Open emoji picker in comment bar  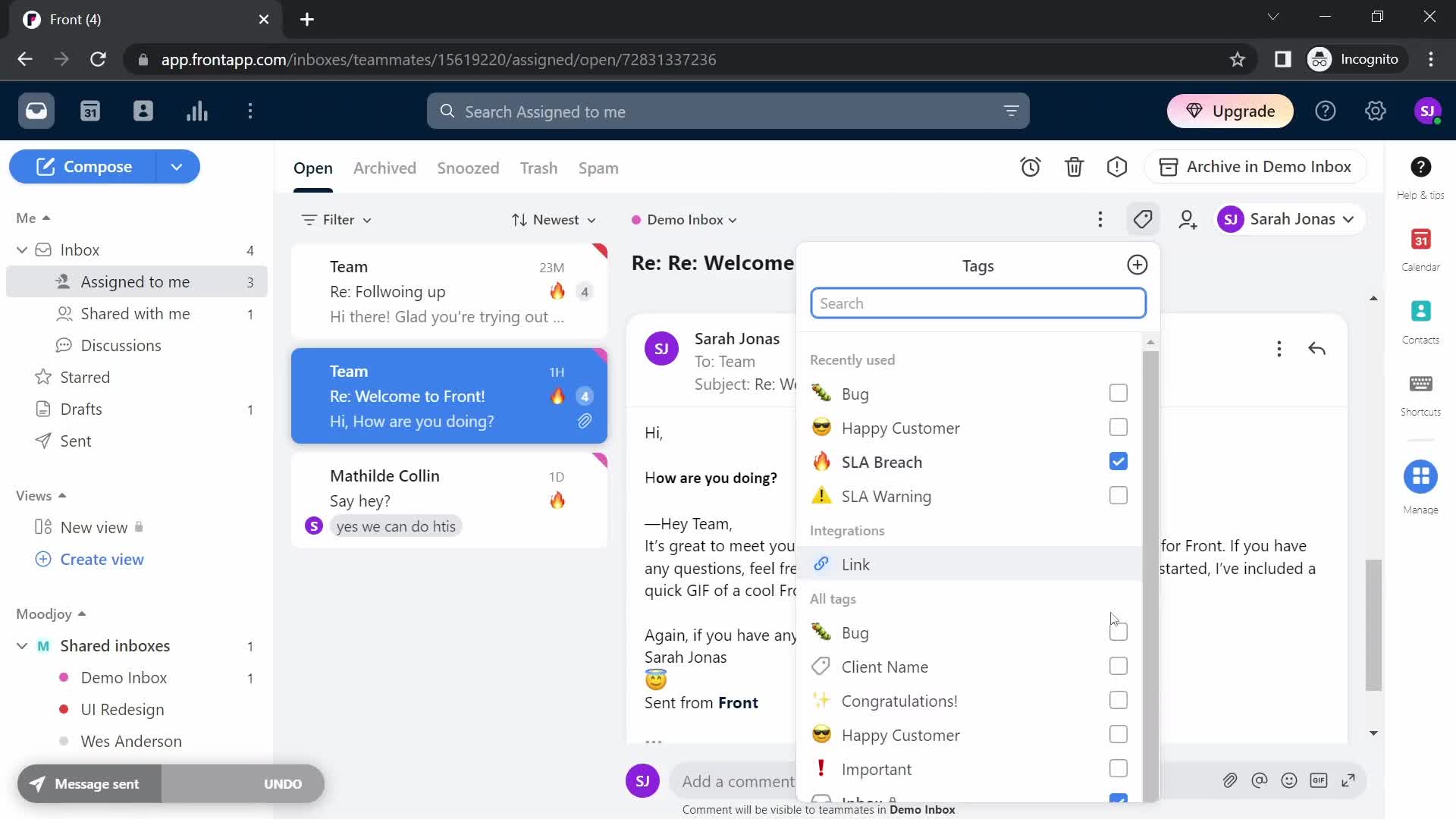1289,780
